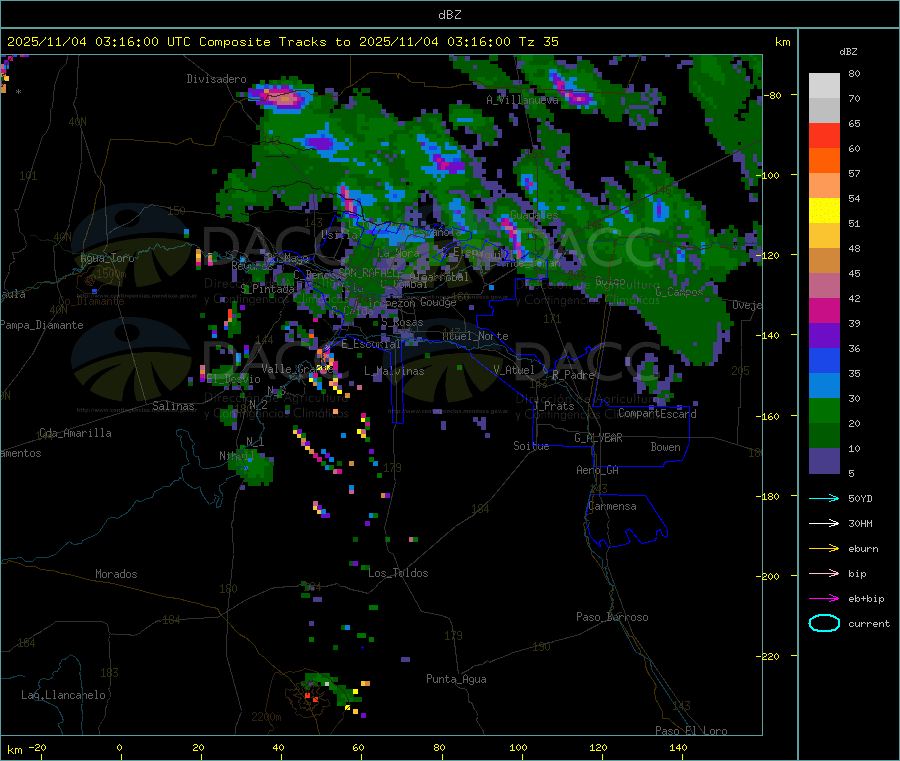Click the 'Aero_GA' map label

pos(597,470)
